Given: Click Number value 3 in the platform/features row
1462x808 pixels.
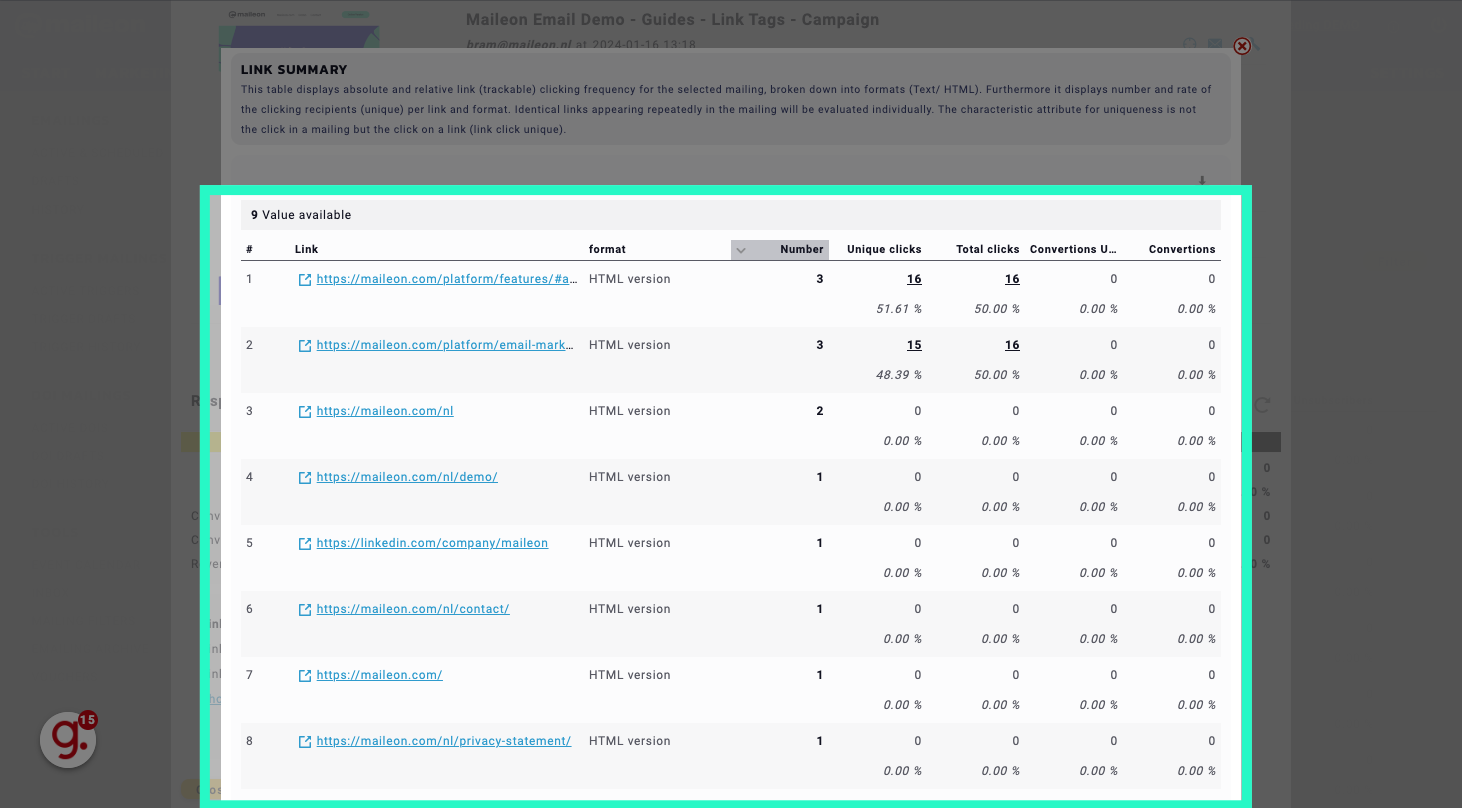Looking at the screenshot, I should 820,279.
